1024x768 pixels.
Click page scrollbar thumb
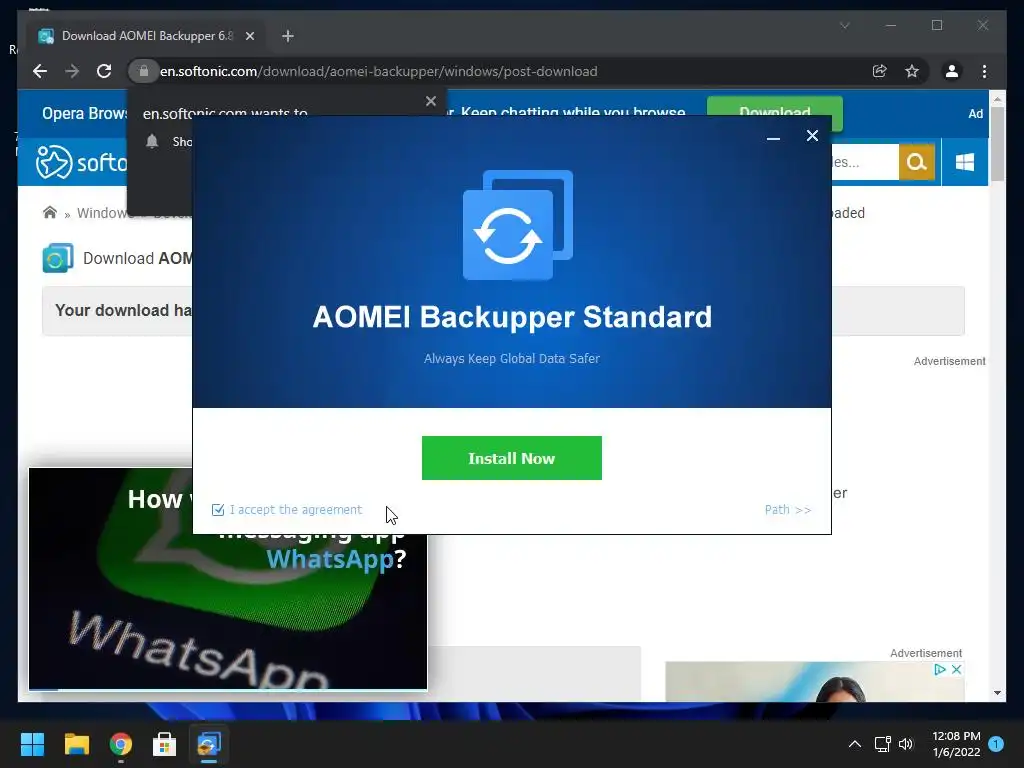click(997, 144)
